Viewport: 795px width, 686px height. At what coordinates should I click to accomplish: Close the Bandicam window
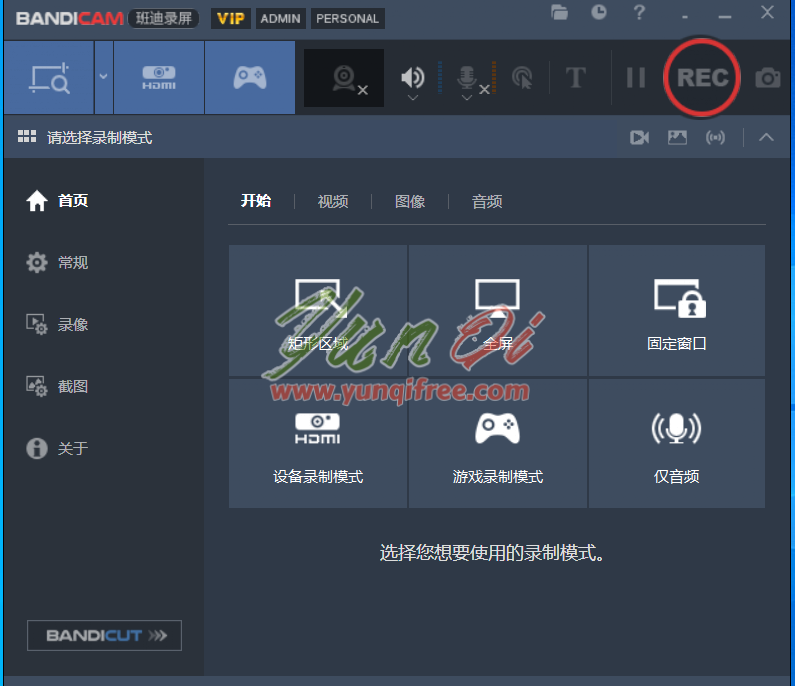(767, 13)
